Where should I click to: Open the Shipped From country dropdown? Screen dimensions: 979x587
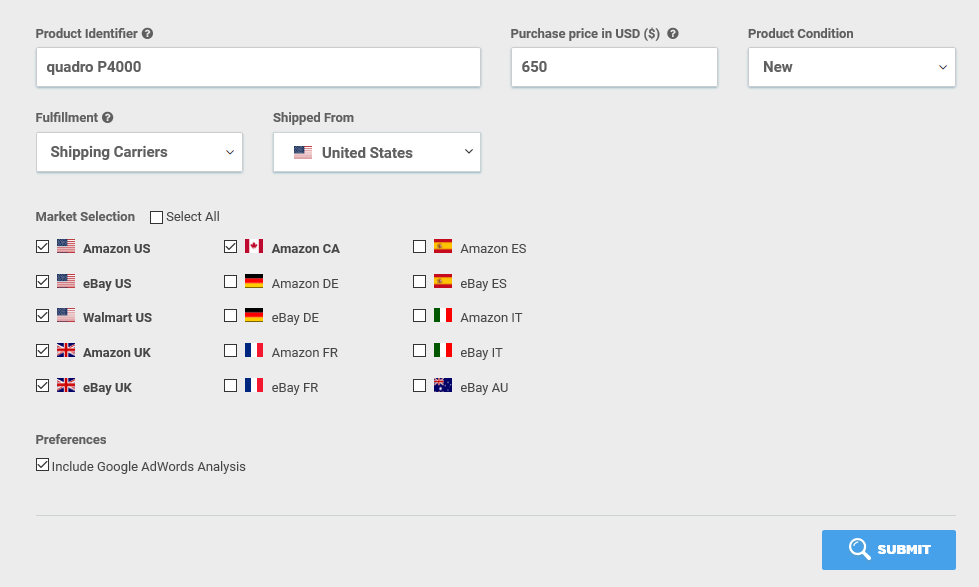[376, 152]
